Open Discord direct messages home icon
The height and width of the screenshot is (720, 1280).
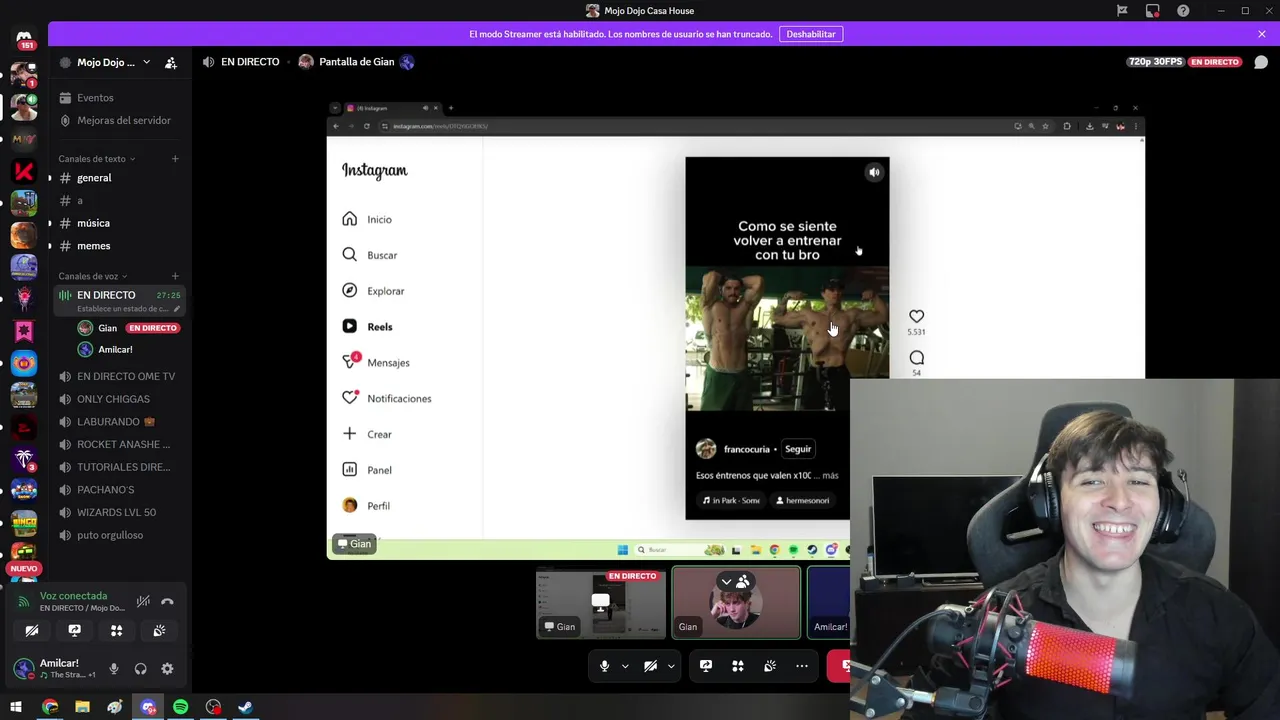click(x=24, y=38)
